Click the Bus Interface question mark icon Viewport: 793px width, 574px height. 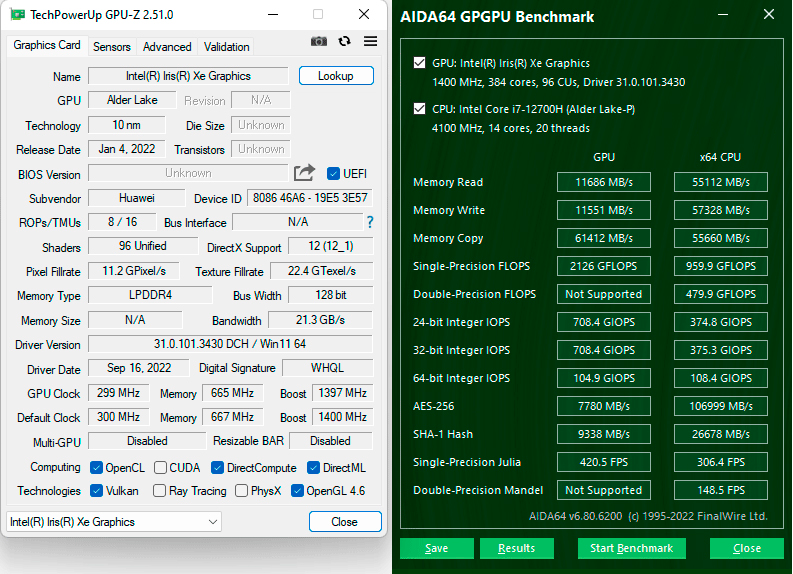point(370,222)
